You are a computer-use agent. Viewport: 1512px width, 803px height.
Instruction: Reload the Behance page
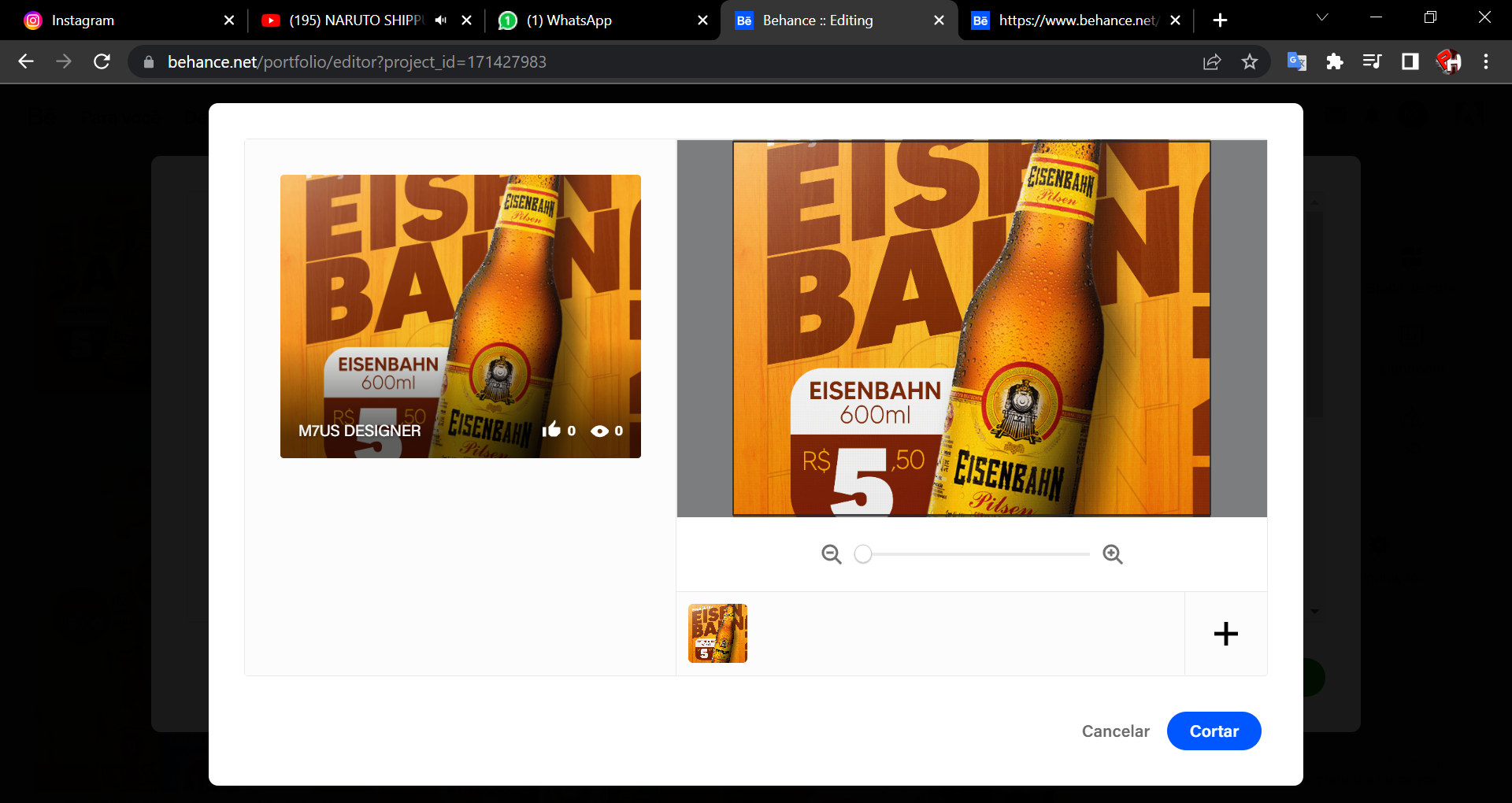tap(102, 61)
